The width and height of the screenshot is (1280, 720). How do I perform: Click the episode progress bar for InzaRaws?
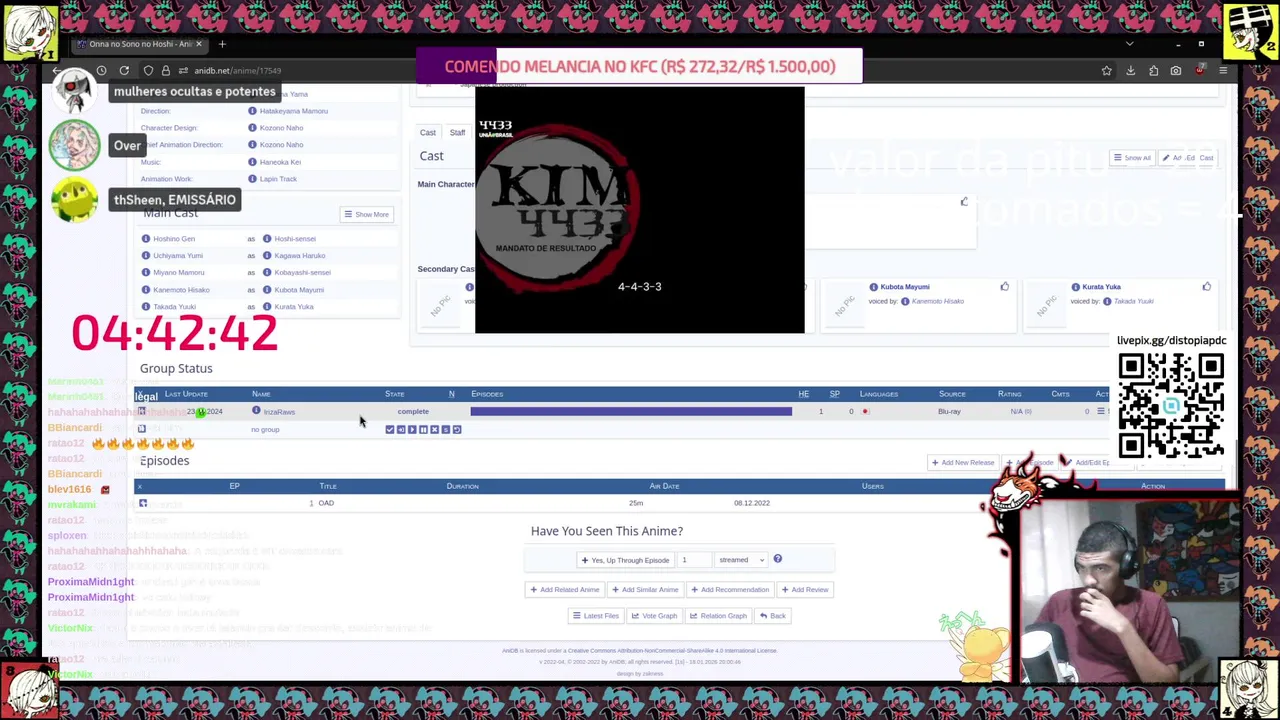pyautogui.click(x=631, y=411)
